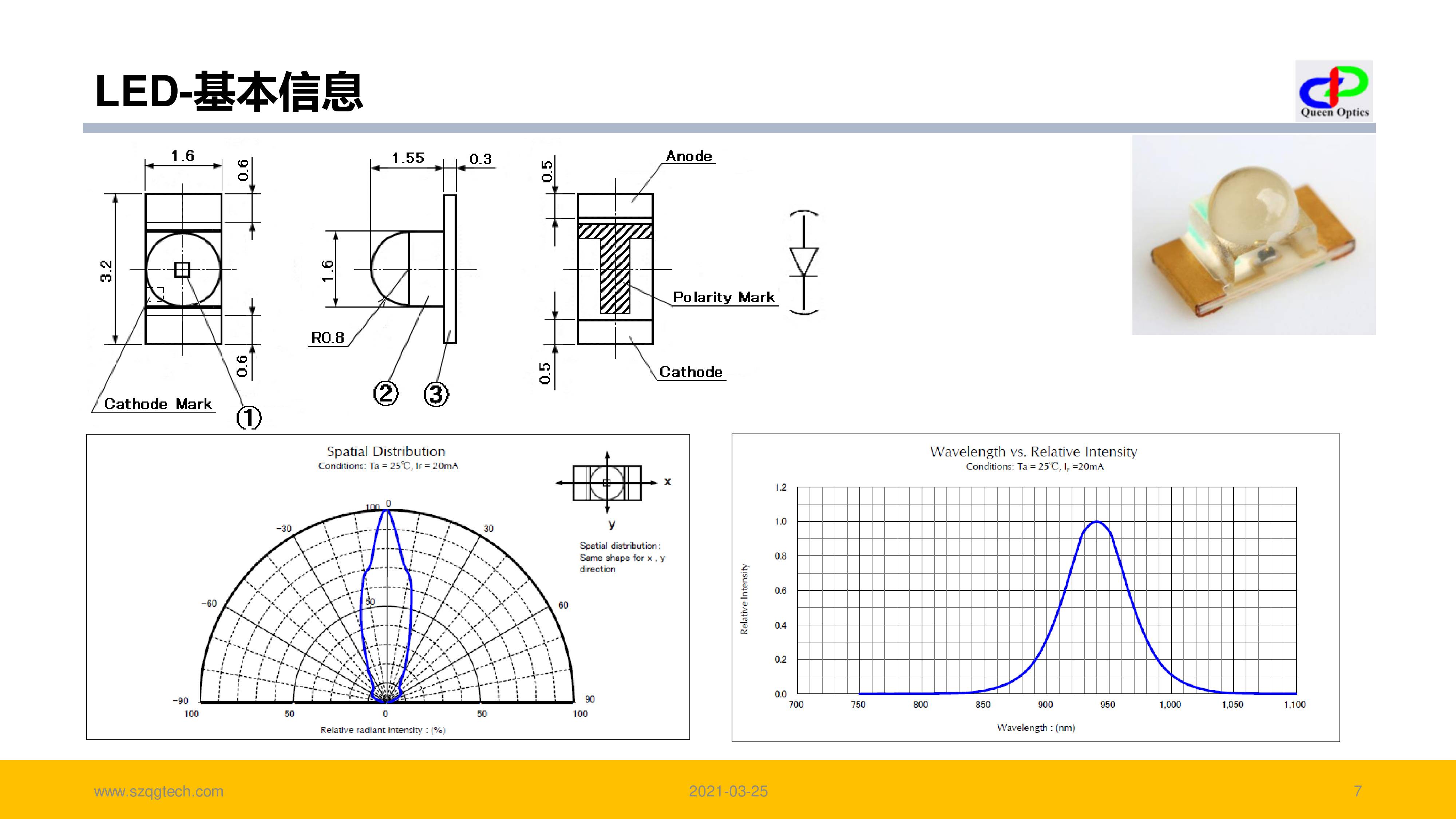Click the LED product photo
Image resolution: width=1456 pixels, height=819 pixels.
(1253, 235)
